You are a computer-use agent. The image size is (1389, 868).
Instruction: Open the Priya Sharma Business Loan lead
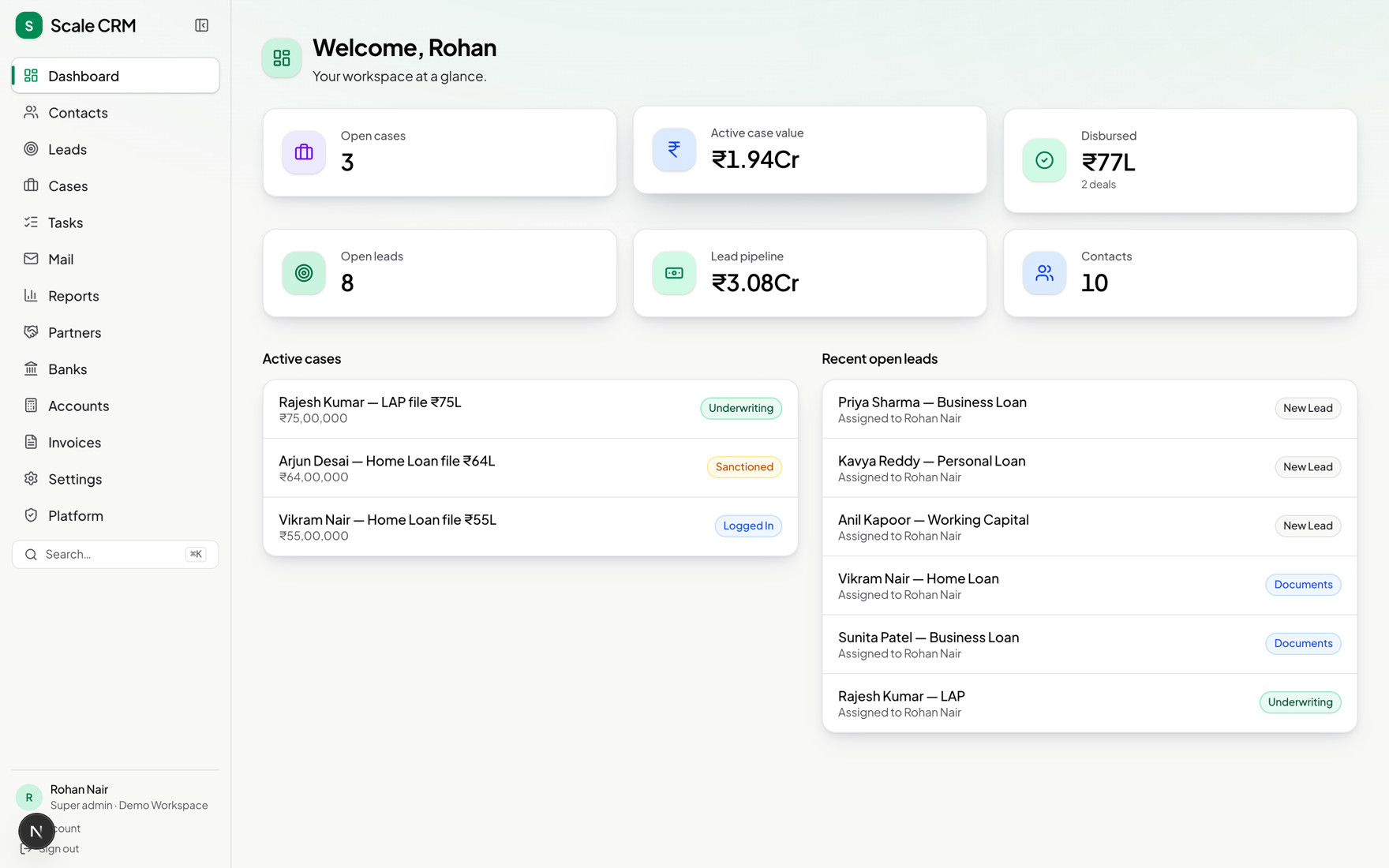coord(1089,409)
